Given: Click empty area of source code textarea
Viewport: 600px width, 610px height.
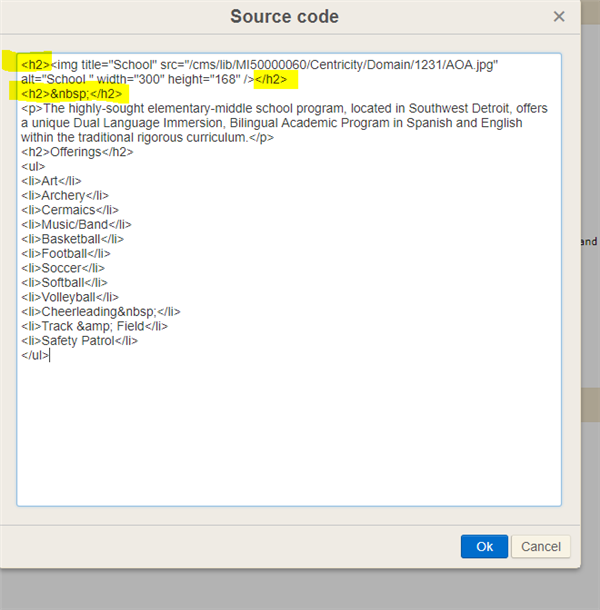Looking at the screenshot, I should click(289, 432).
